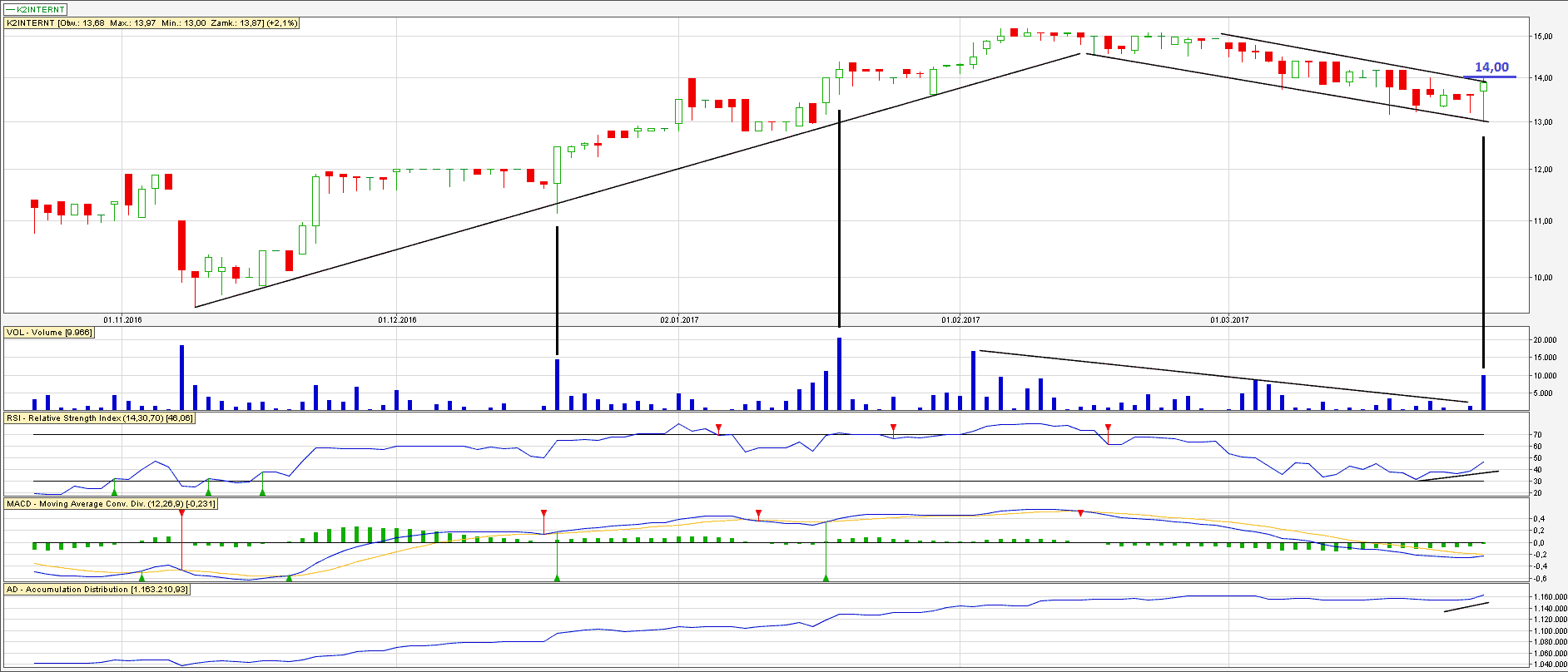The width and height of the screenshot is (1568, 672).
Task: Select the first red sell marker on MACD
Action: coord(181,514)
